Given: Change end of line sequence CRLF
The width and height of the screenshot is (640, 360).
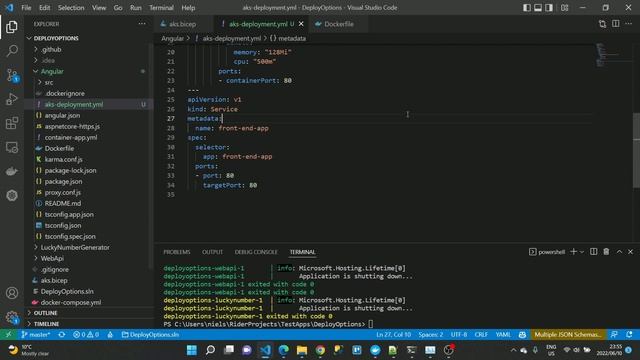Looking at the screenshot, I should coord(481,335).
